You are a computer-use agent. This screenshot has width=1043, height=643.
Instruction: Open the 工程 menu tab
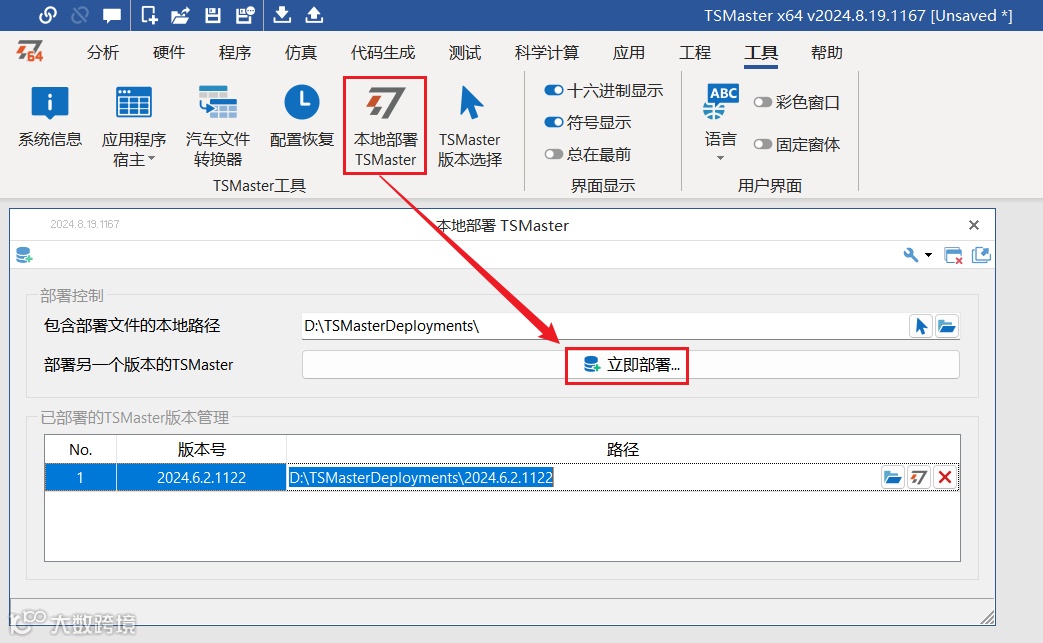coord(695,53)
